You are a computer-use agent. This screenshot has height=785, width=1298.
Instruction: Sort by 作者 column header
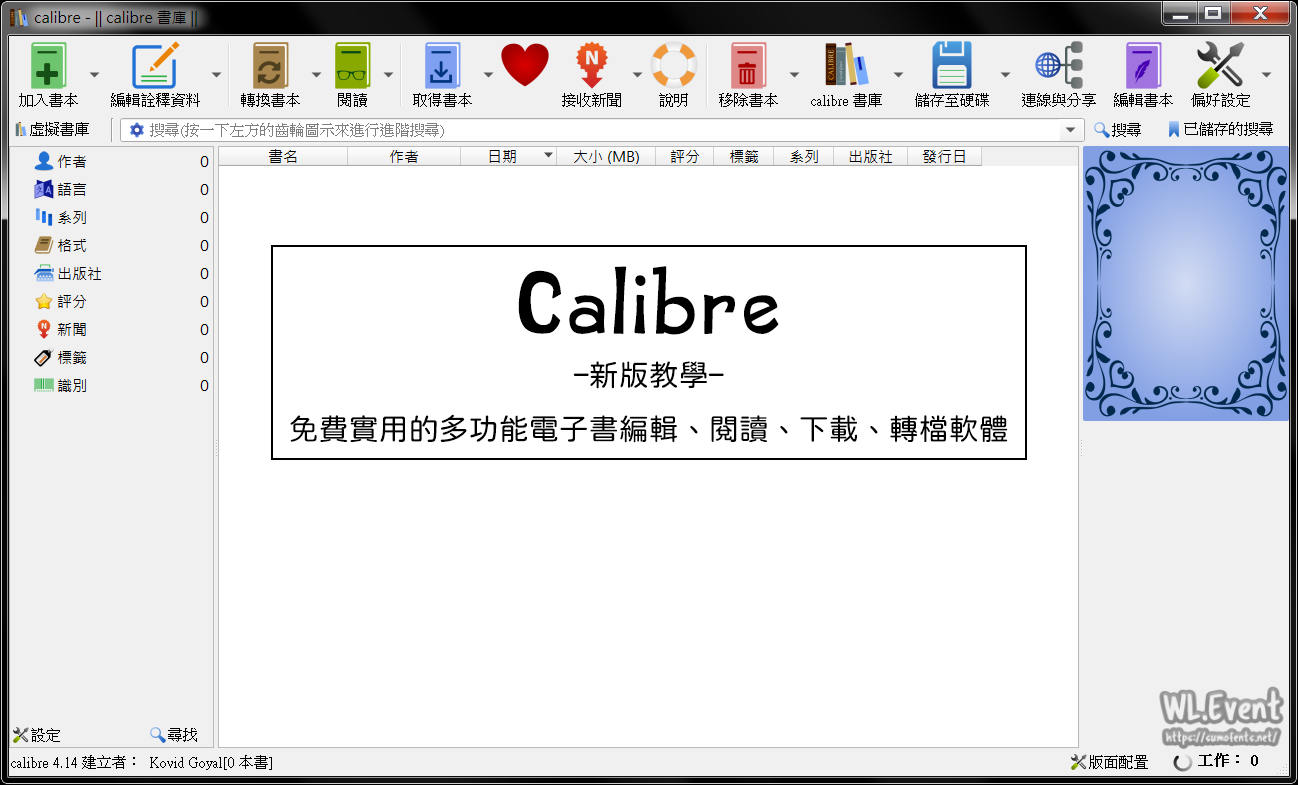404,156
